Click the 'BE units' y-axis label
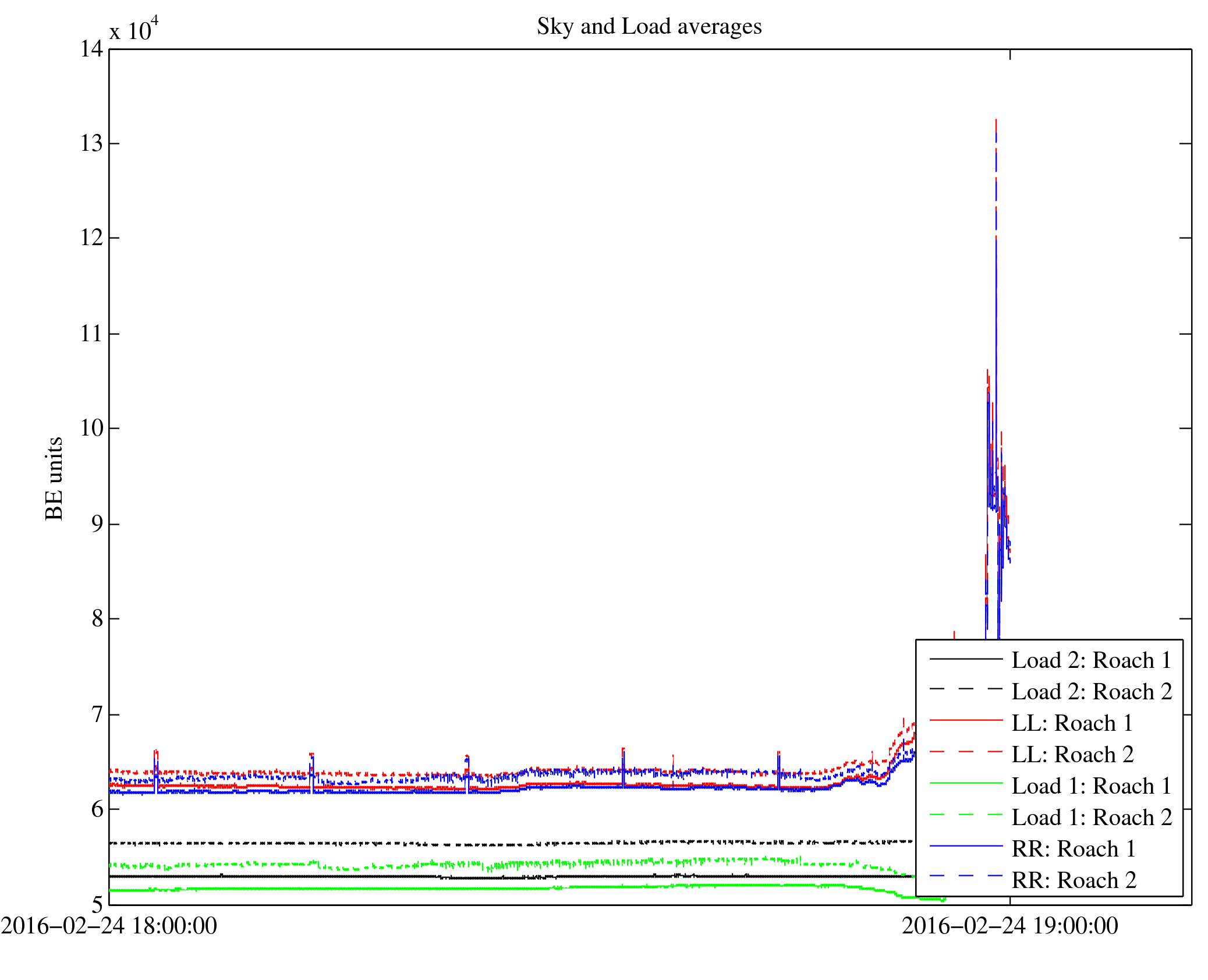This screenshot has height=980, width=1208. (x=54, y=479)
